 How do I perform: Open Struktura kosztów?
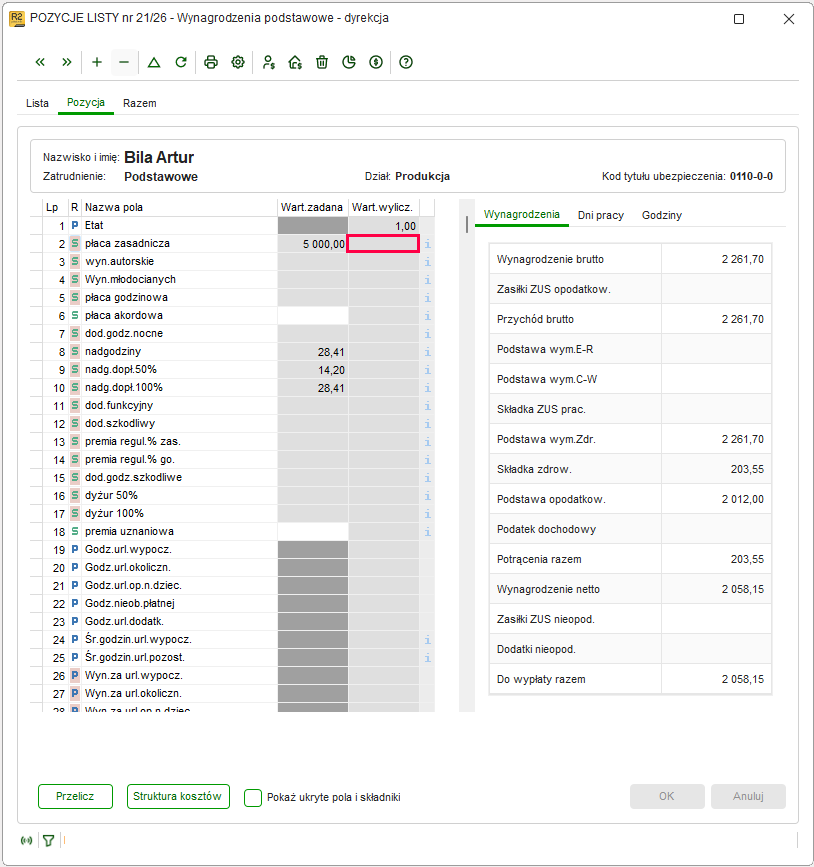pyautogui.click(x=178, y=796)
